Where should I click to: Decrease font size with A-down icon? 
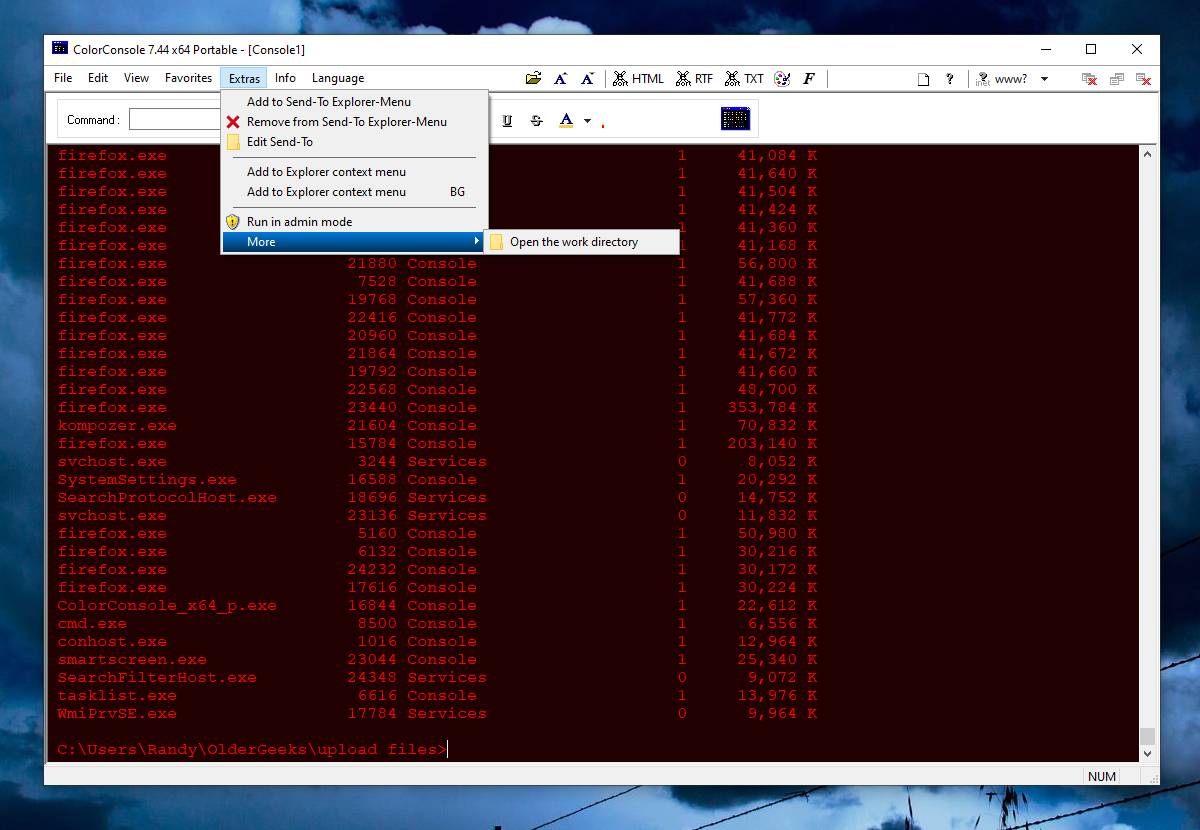(587, 78)
